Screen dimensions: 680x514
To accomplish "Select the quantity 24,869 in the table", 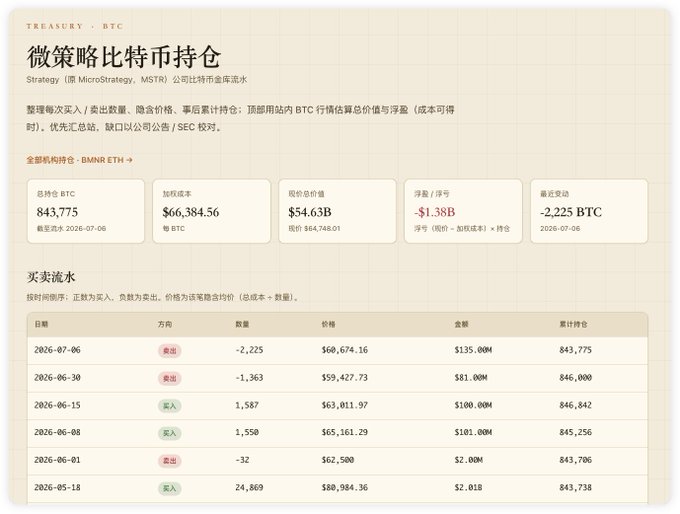I will click(x=249, y=488).
